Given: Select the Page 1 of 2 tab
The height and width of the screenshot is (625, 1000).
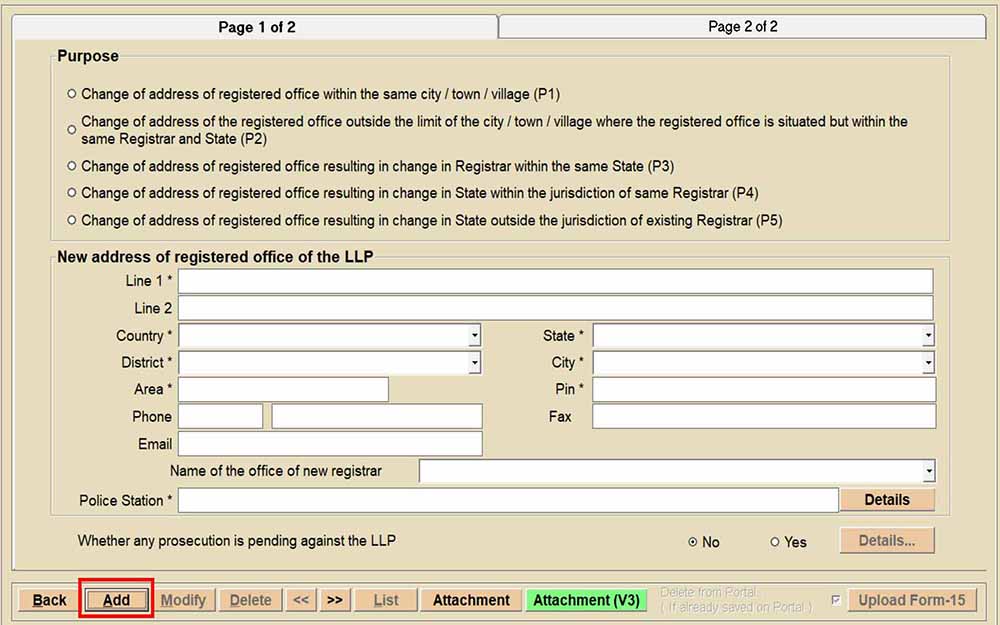Looking at the screenshot, I should (257, 27).
